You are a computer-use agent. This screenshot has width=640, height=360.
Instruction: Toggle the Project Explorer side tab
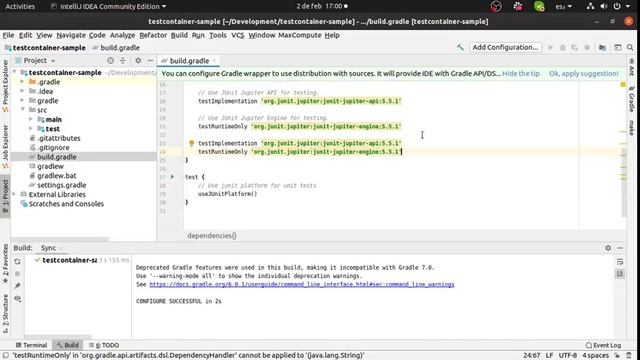(x=5, y=86)
